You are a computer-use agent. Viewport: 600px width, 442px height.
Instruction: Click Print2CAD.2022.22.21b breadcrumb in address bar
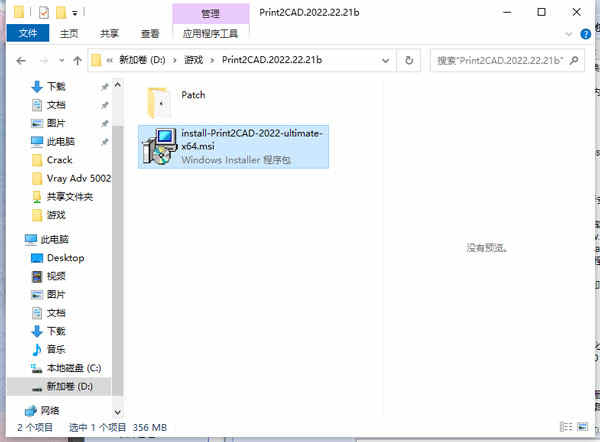click(272, 60)
